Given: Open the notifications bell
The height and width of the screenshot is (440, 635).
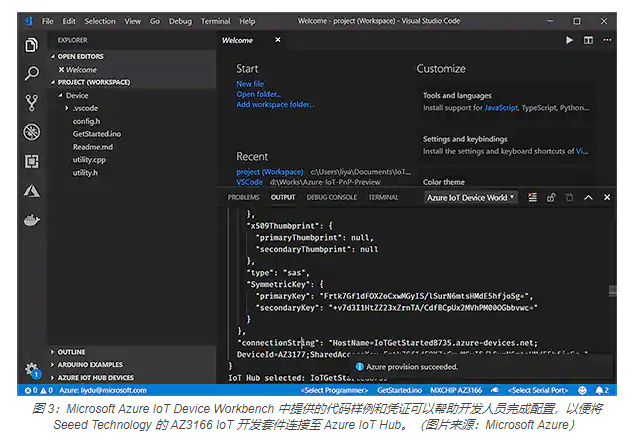Looking at the screenshot, I should tap(602, 390).
